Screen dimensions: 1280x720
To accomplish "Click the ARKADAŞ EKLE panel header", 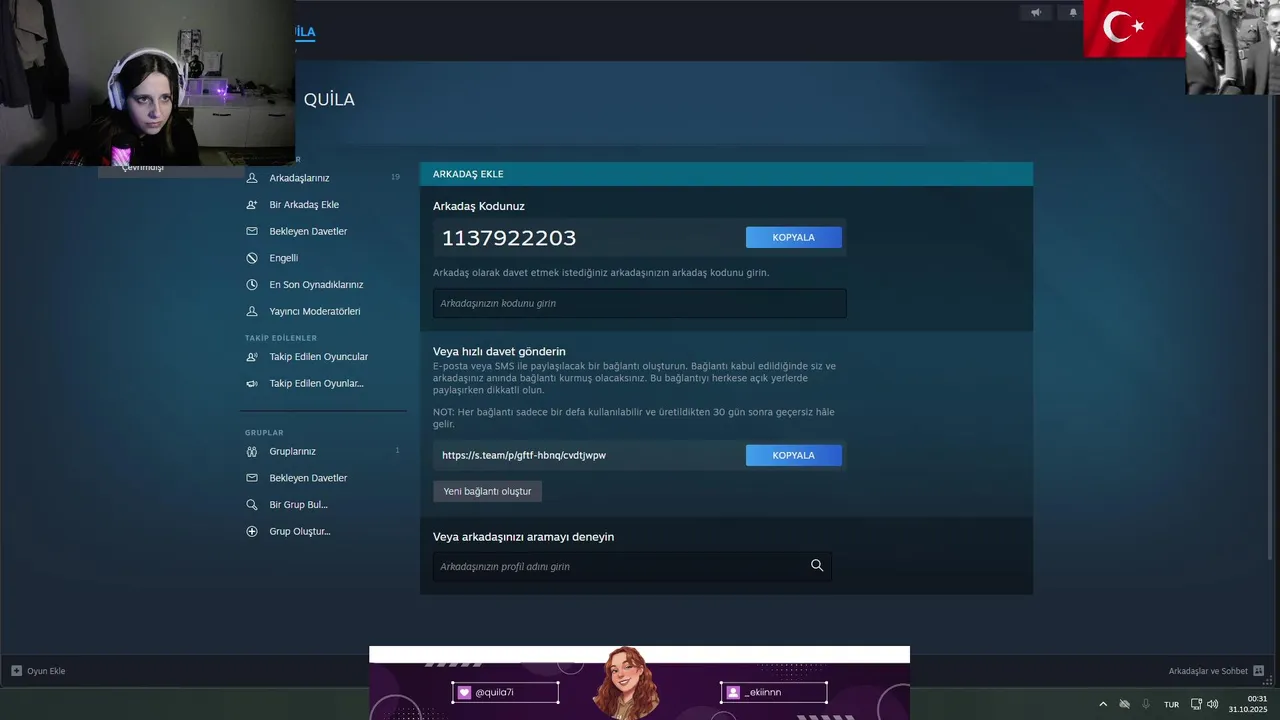I will (x=726, y=174).
